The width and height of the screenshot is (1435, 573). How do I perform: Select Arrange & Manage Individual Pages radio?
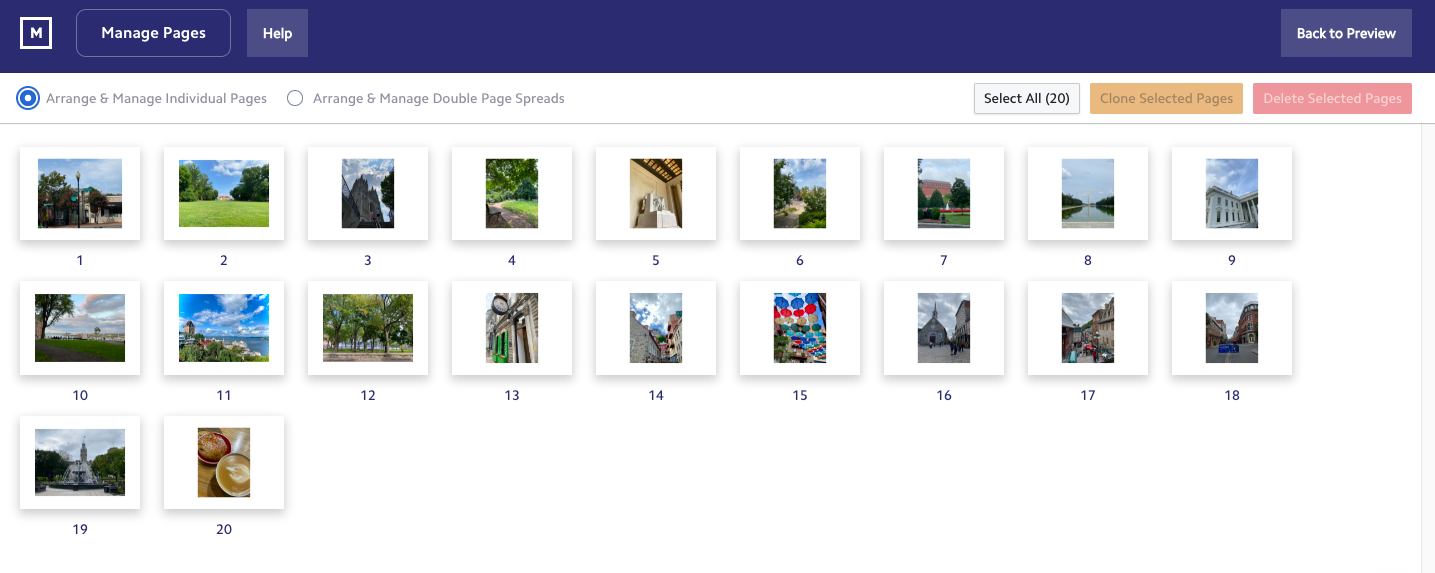[28, 98]
